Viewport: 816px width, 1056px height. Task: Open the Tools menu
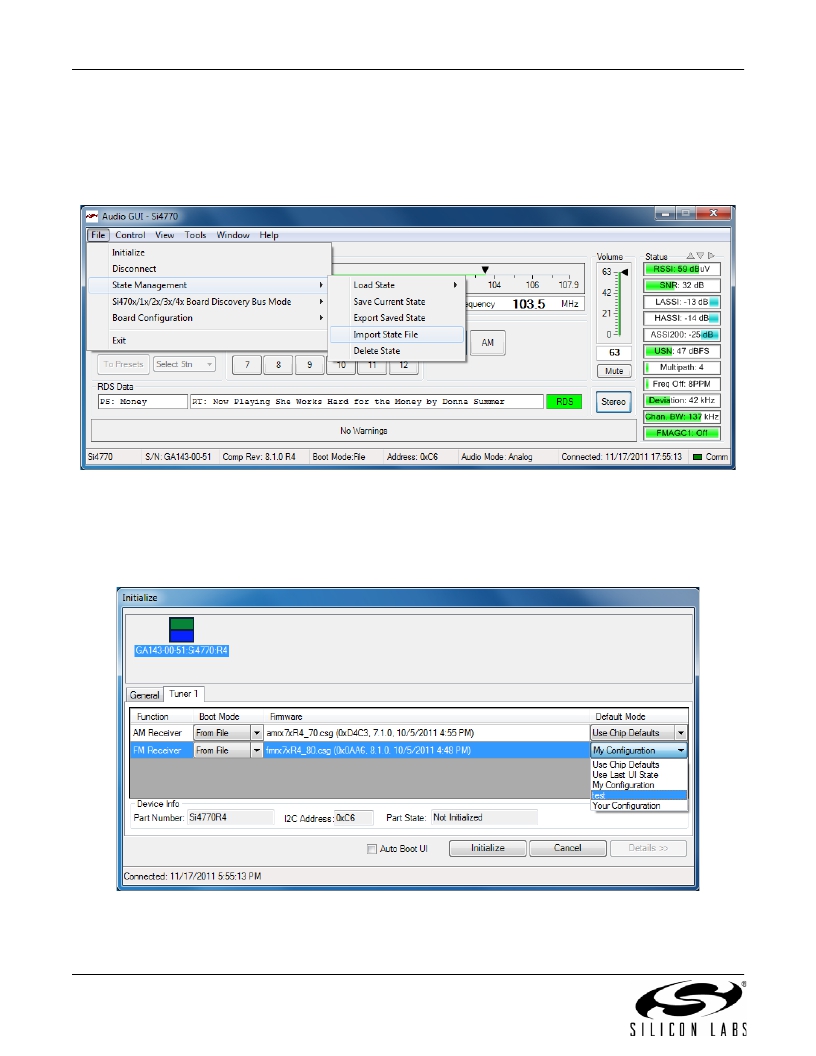click(x=195, y=235)
